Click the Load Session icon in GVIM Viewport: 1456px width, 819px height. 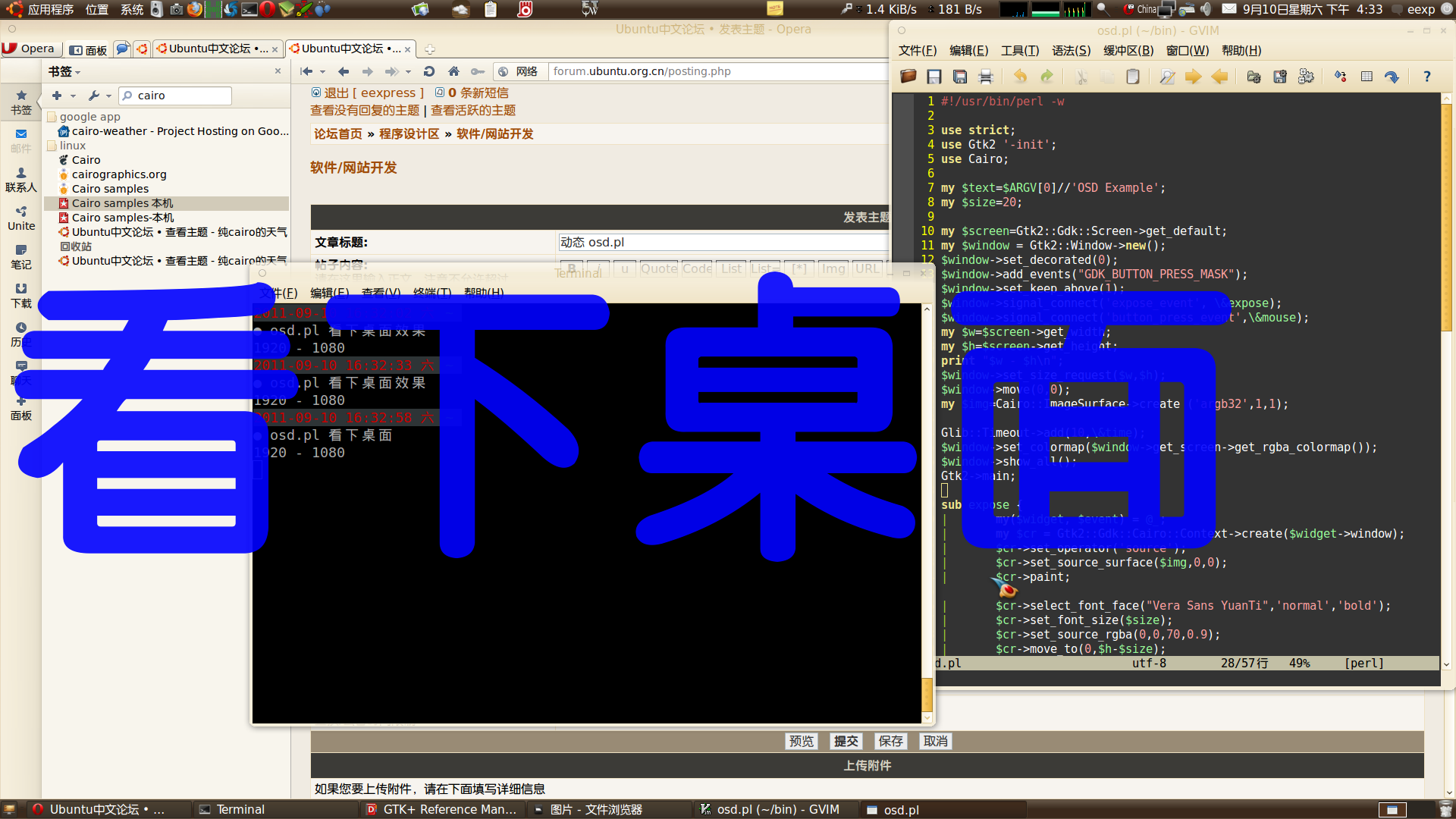click(x=1254, y=77)
